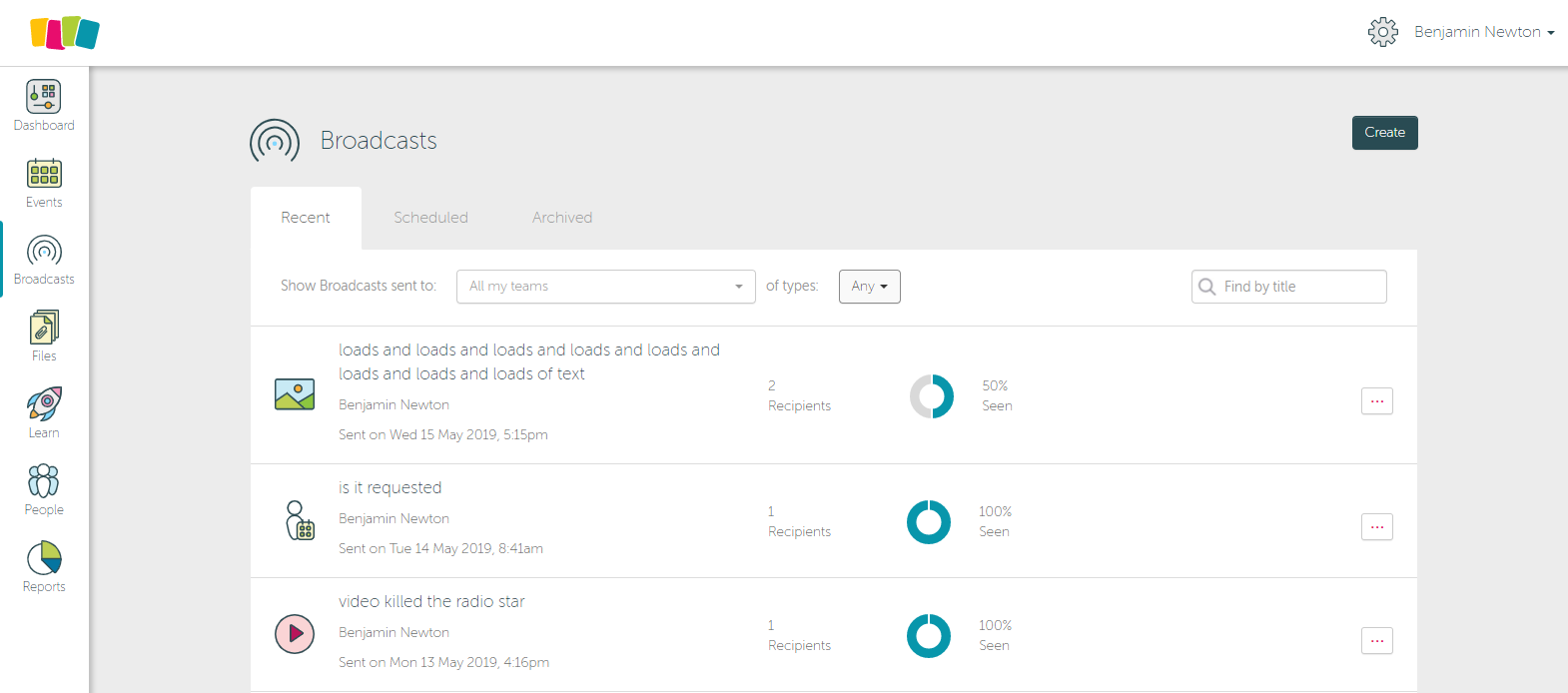
Task: Click '100% Seen' text for 'is it requested'
Action: 995,521
